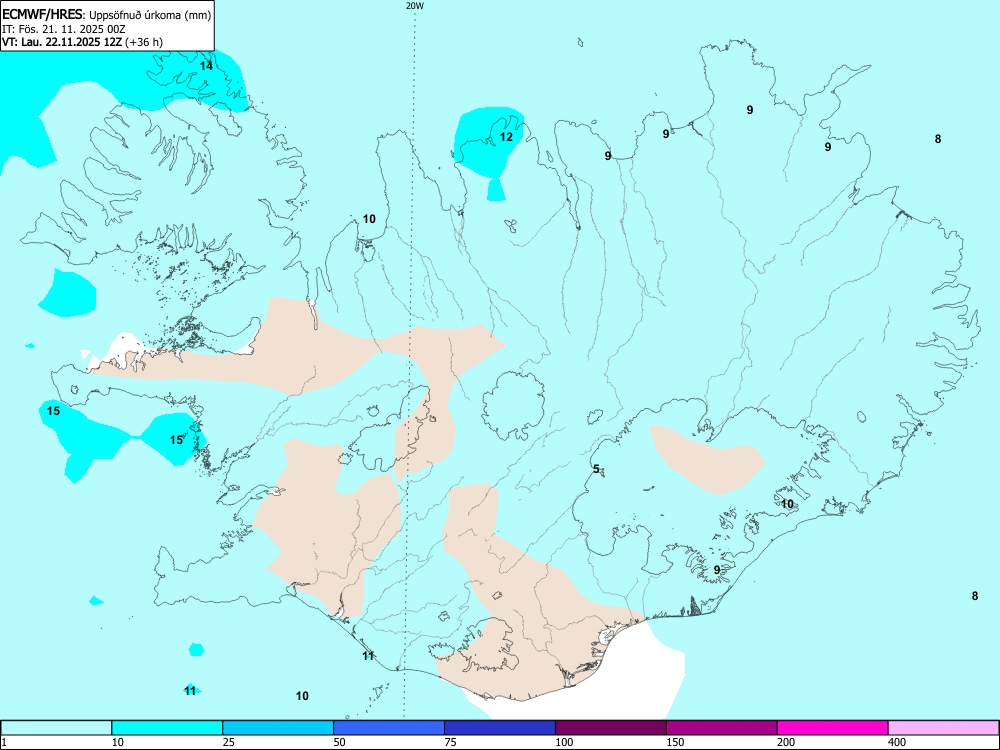Click the legend tick label '100'
This screenshot has width=1000, height=750.
tap(564, 742)
